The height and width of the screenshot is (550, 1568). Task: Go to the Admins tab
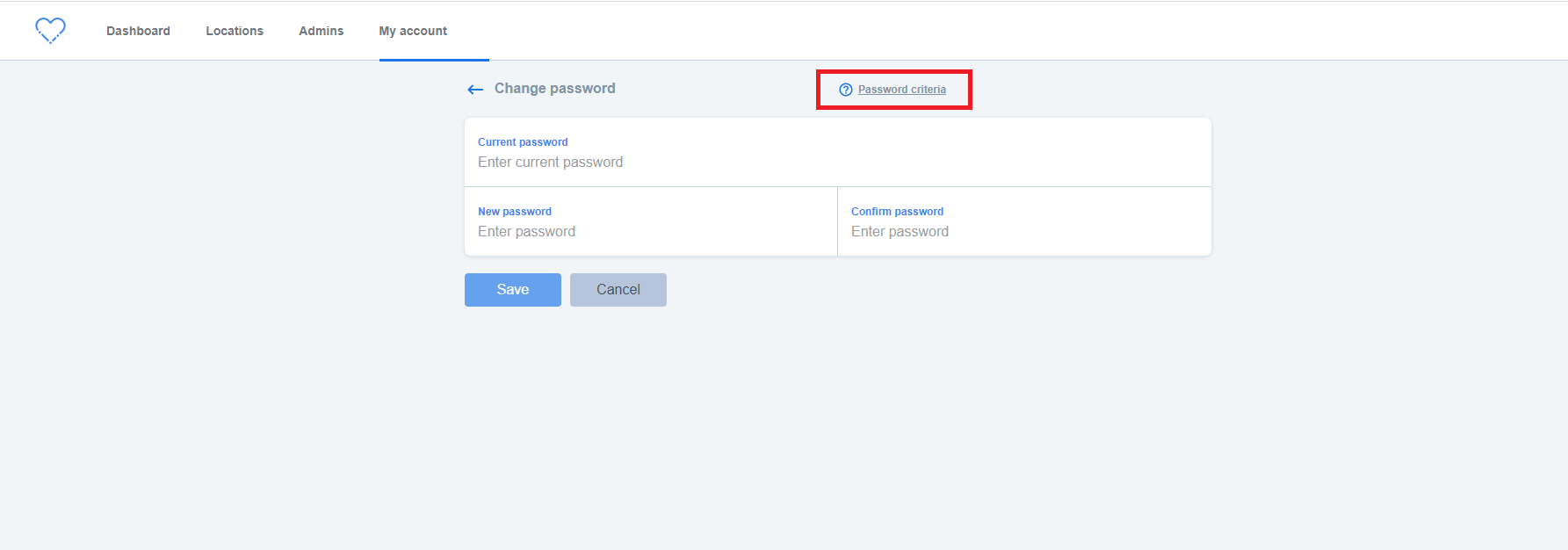click(x=321, y=30)
